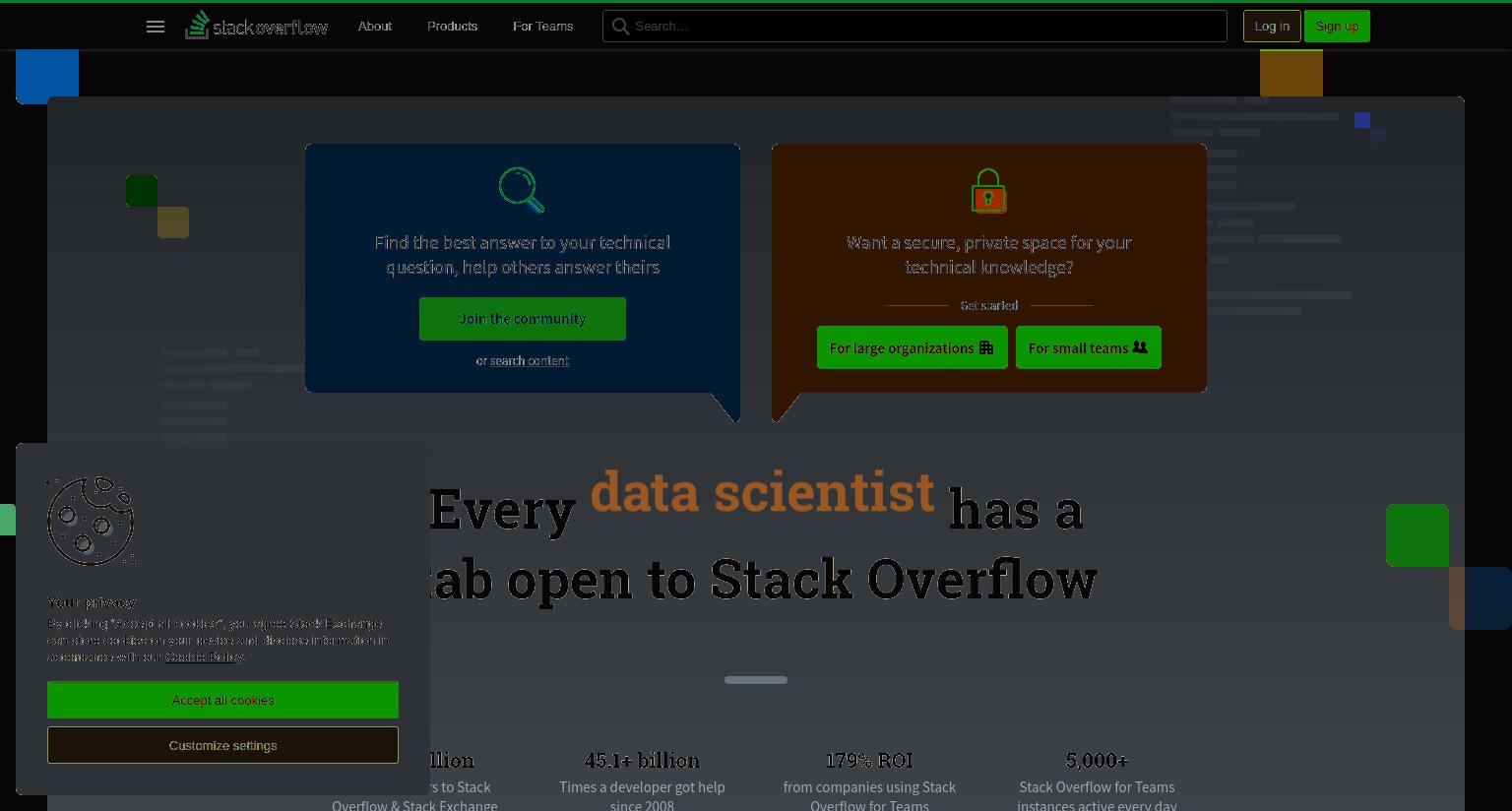This screenshot has width=1512, height=811.
Task: Click the cookie illustration in privacy banner
Action: coord(90,522)
